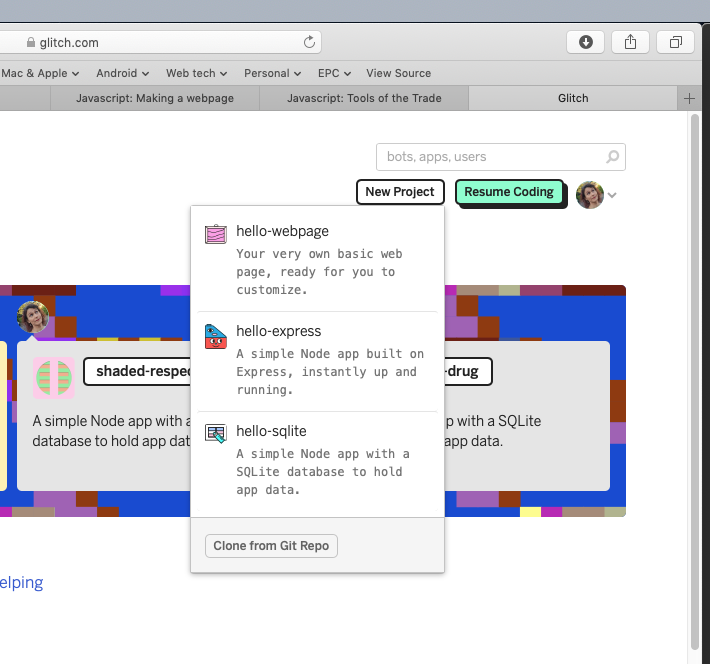The height and width of the screenshot is (664, 710).
Task: Open Safari downloads button
Action: (x=585, y=42)
